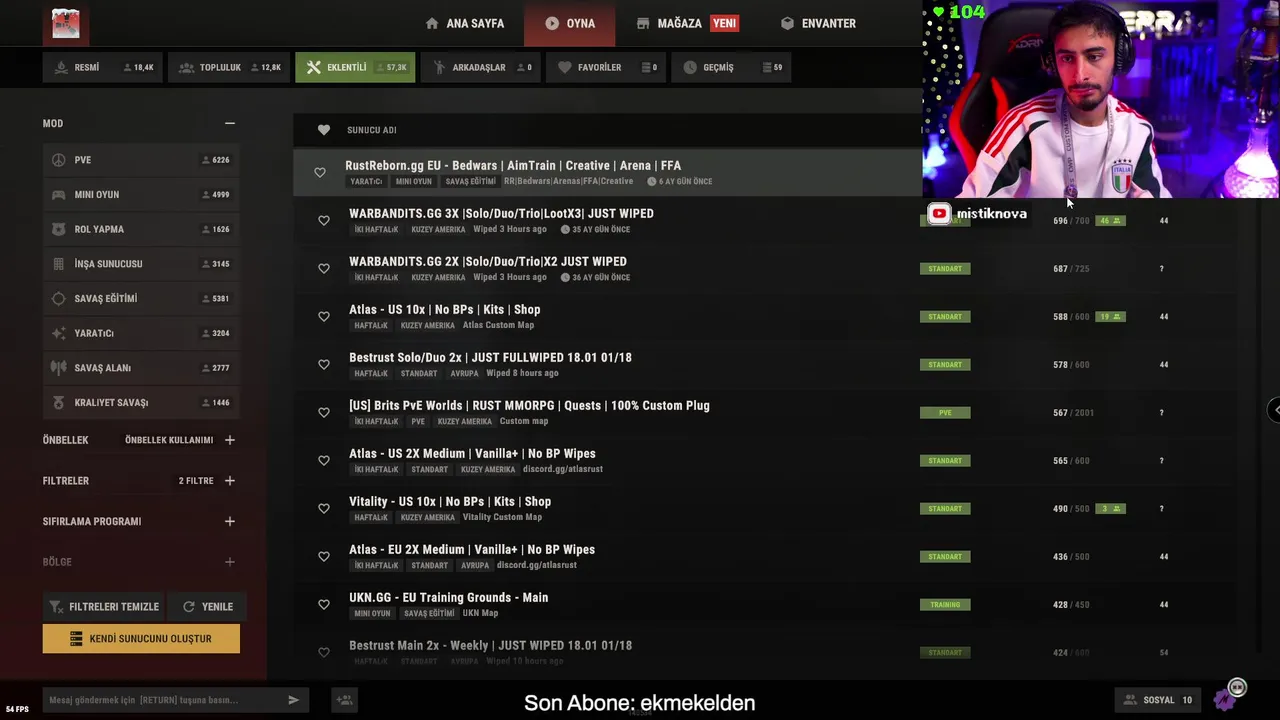Open the Rust logo in top left
This screenshot has height=720, width=1280.
[x=66, y=23]
